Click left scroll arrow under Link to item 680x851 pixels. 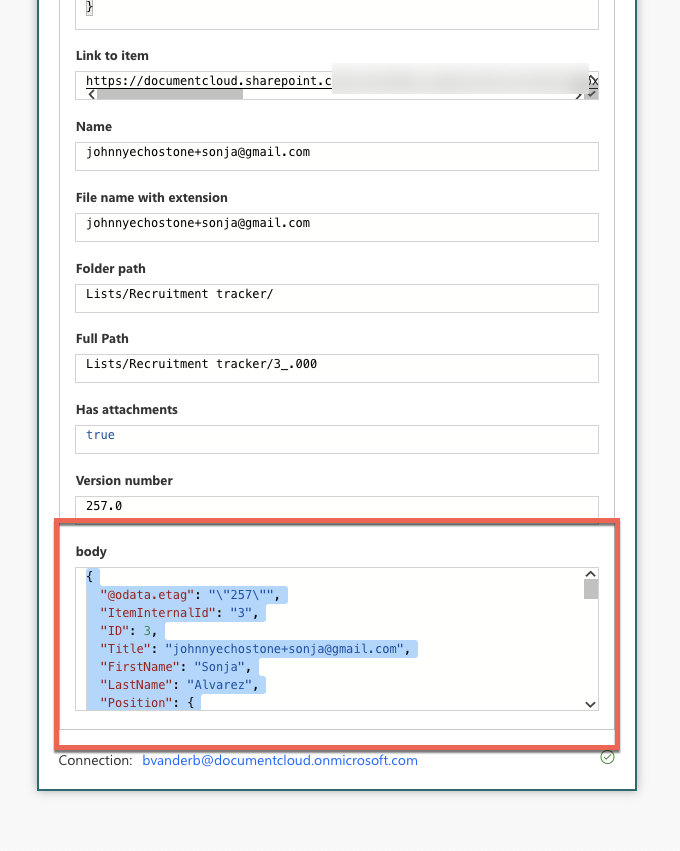click(x=92, y=94)
